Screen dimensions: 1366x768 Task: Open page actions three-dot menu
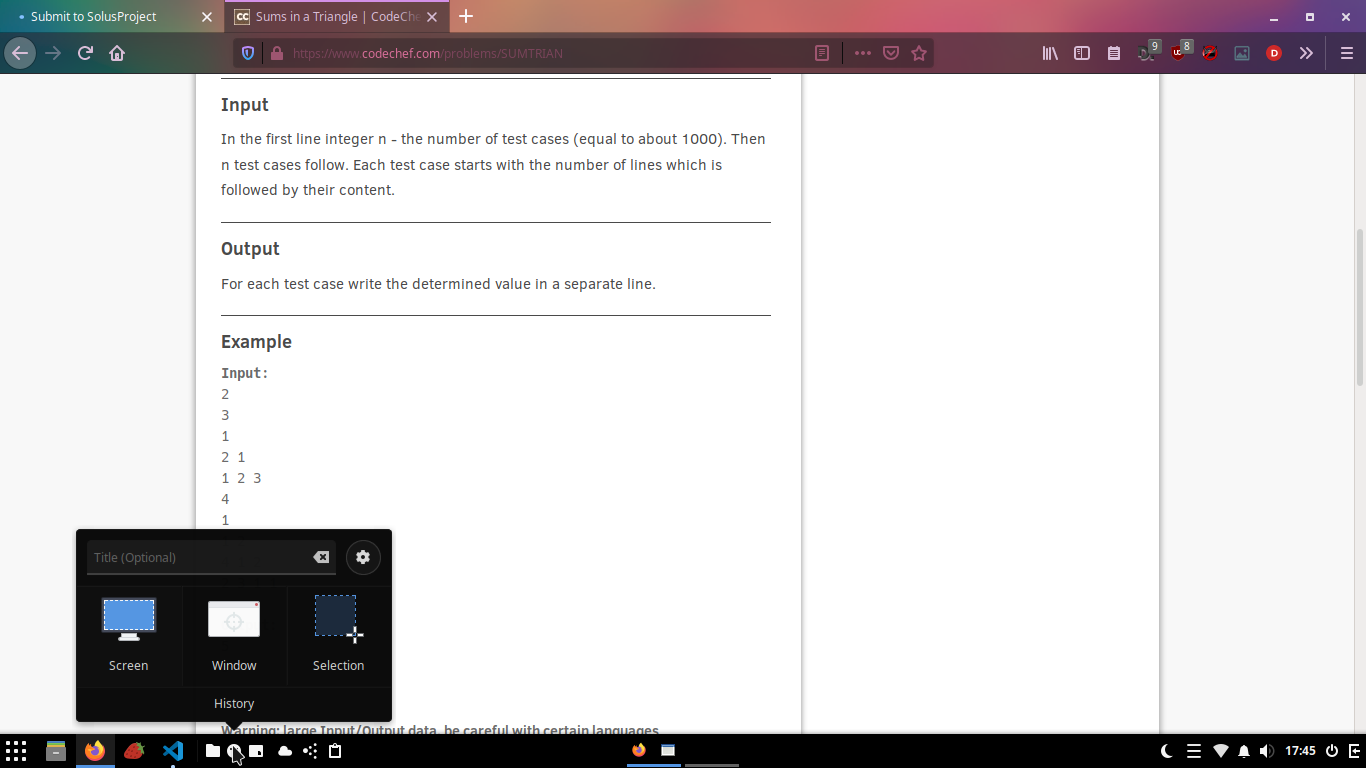[x=863, y=53]
